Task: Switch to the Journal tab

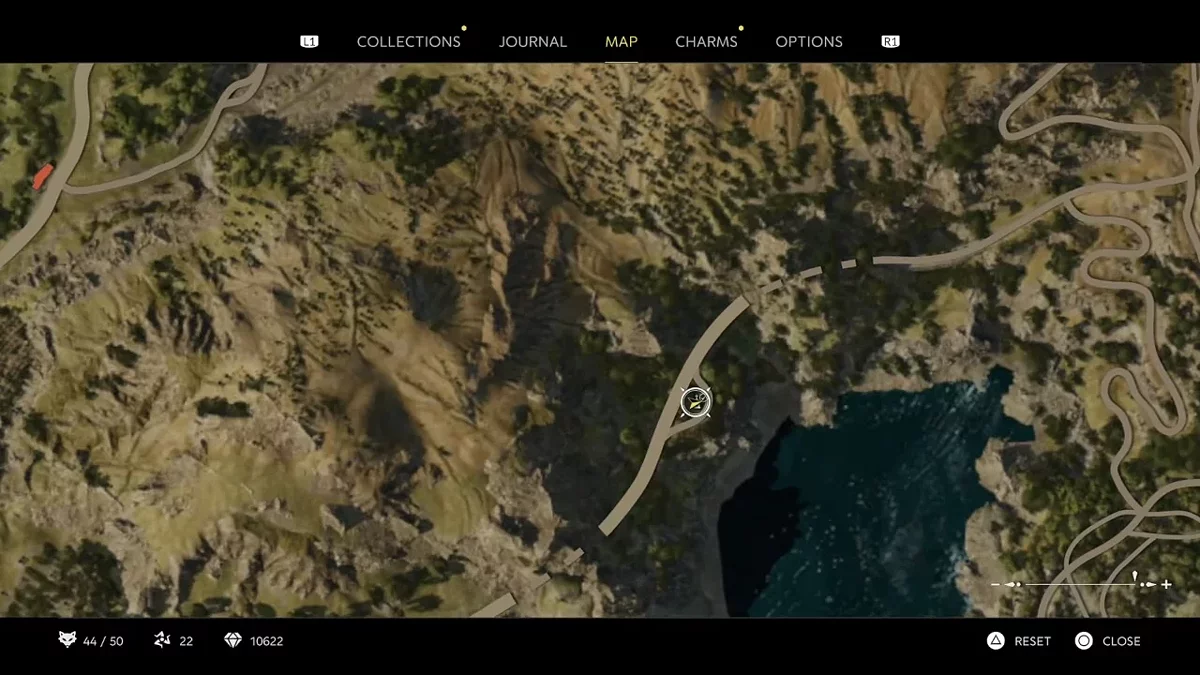Action: (x=532, y=41)
